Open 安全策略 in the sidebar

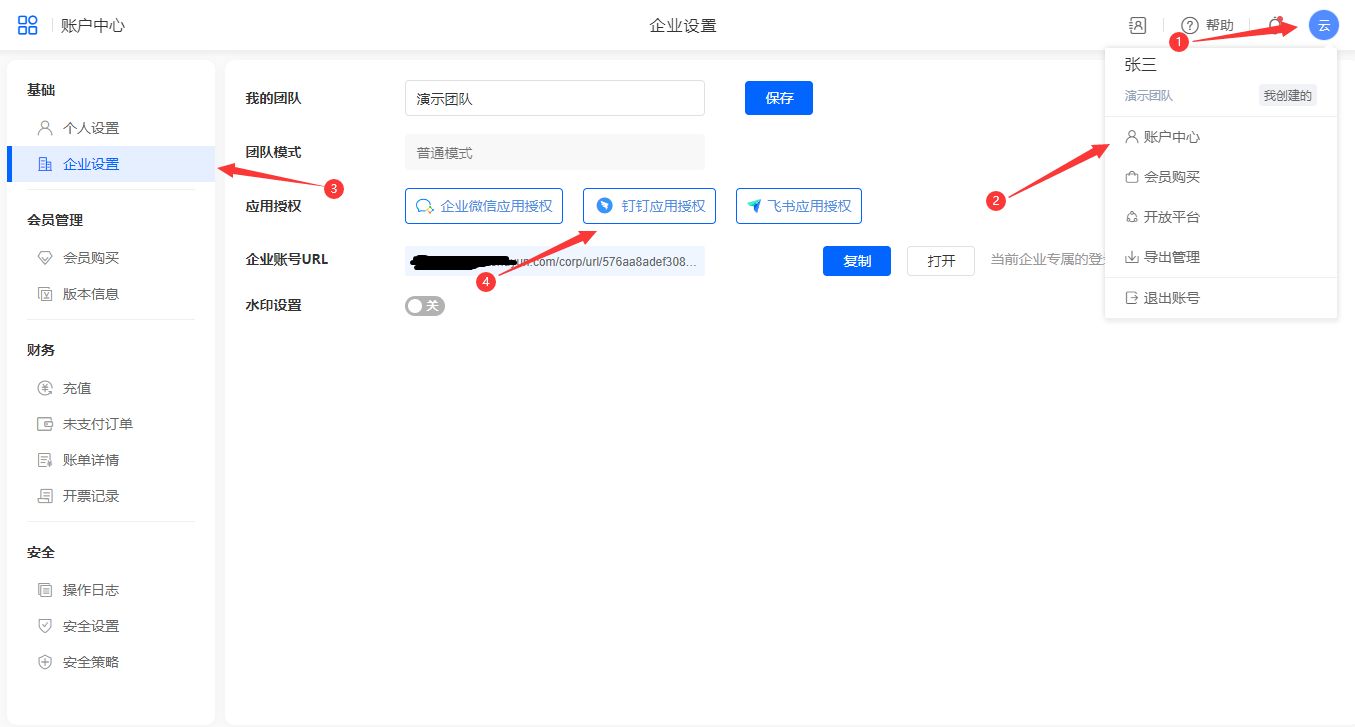pyautogui.click(x=90, y=662)
